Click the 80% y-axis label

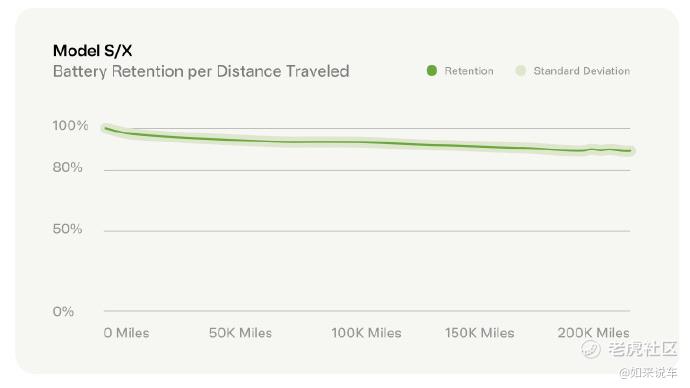67,167
